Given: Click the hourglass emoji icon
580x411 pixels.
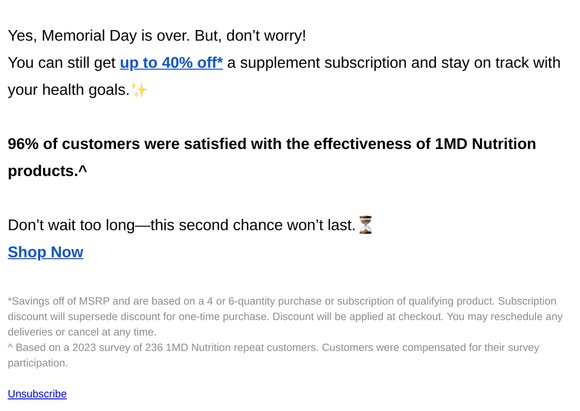Looking at the screenshot, I should [365, 225].
